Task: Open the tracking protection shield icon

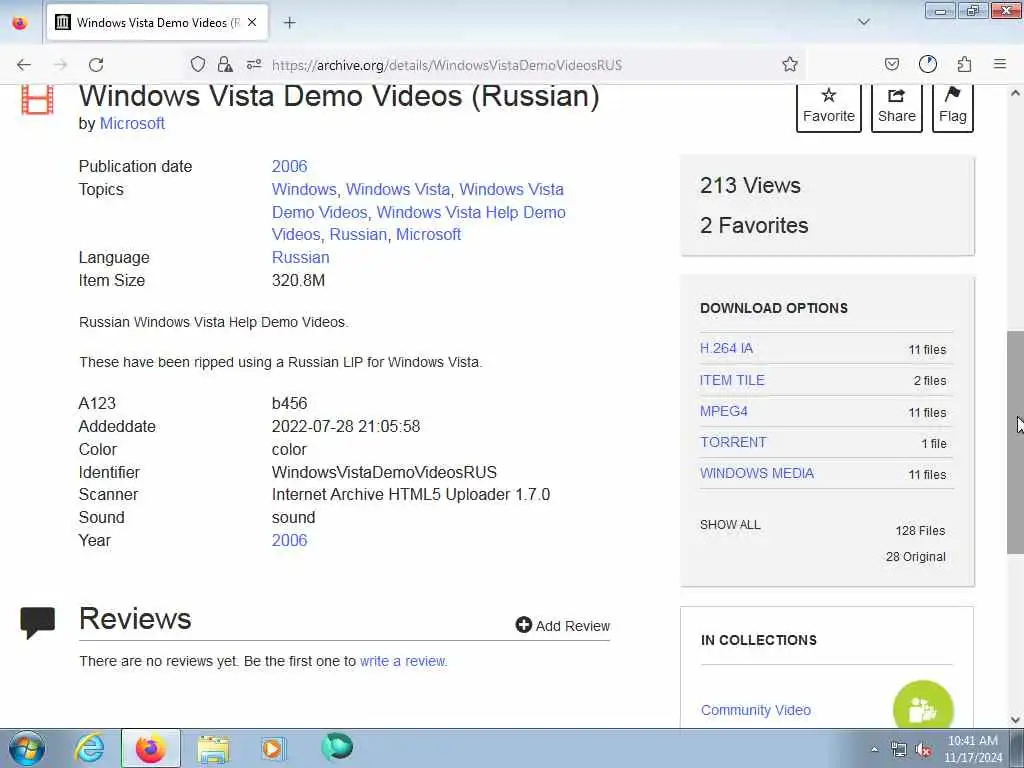Action: tap(198, 64)
